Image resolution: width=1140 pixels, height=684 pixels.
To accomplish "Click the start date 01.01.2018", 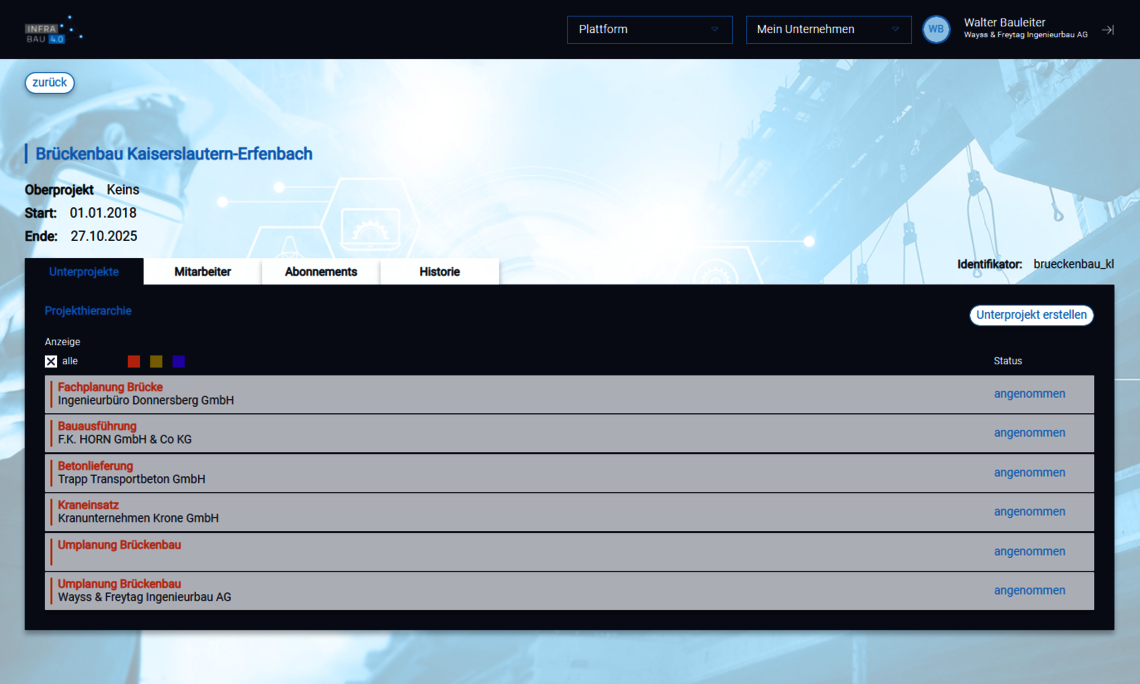I will pyautogui.click(x=103, y=213).
